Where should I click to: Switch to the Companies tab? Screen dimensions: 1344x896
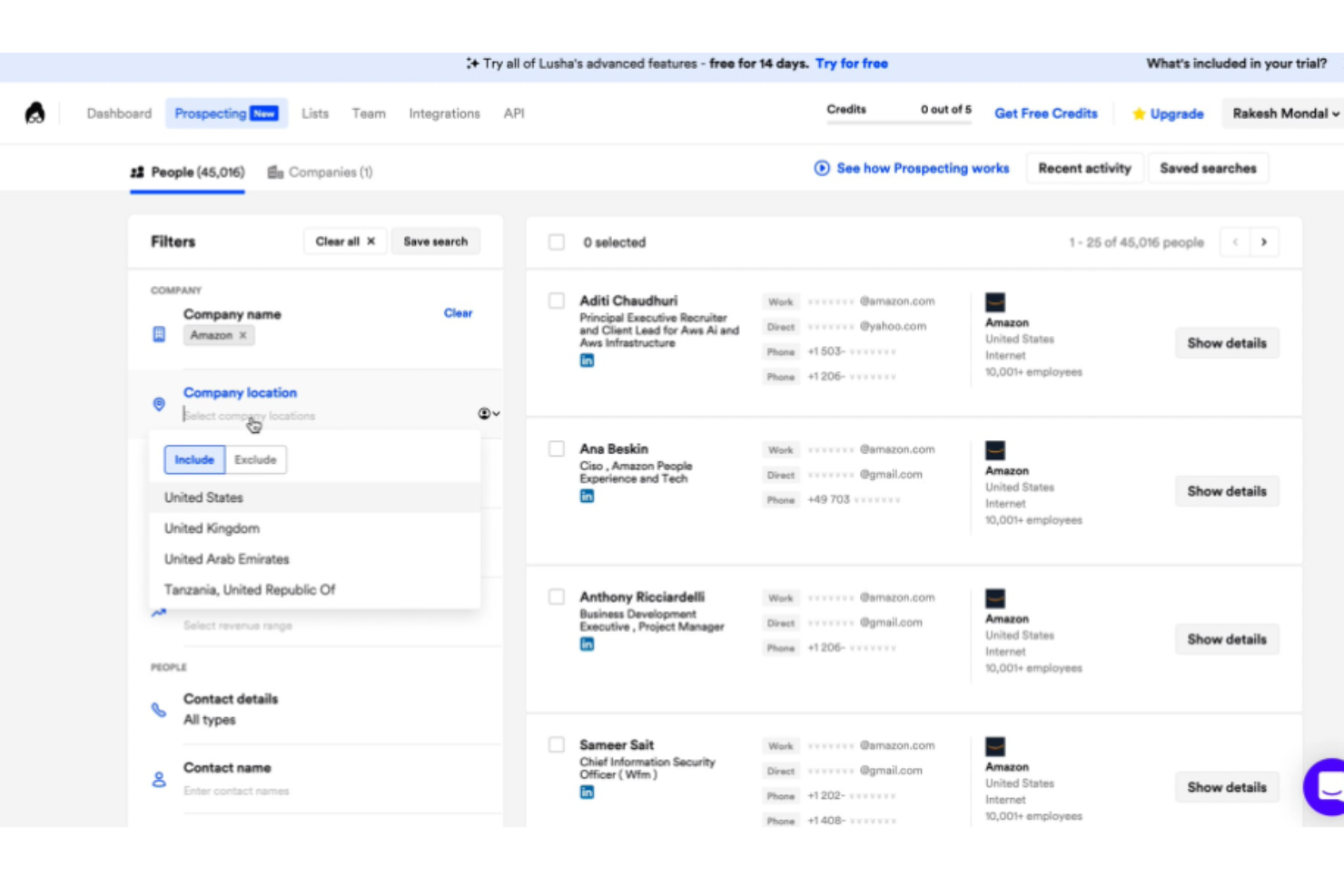click(x=321, y=172)
